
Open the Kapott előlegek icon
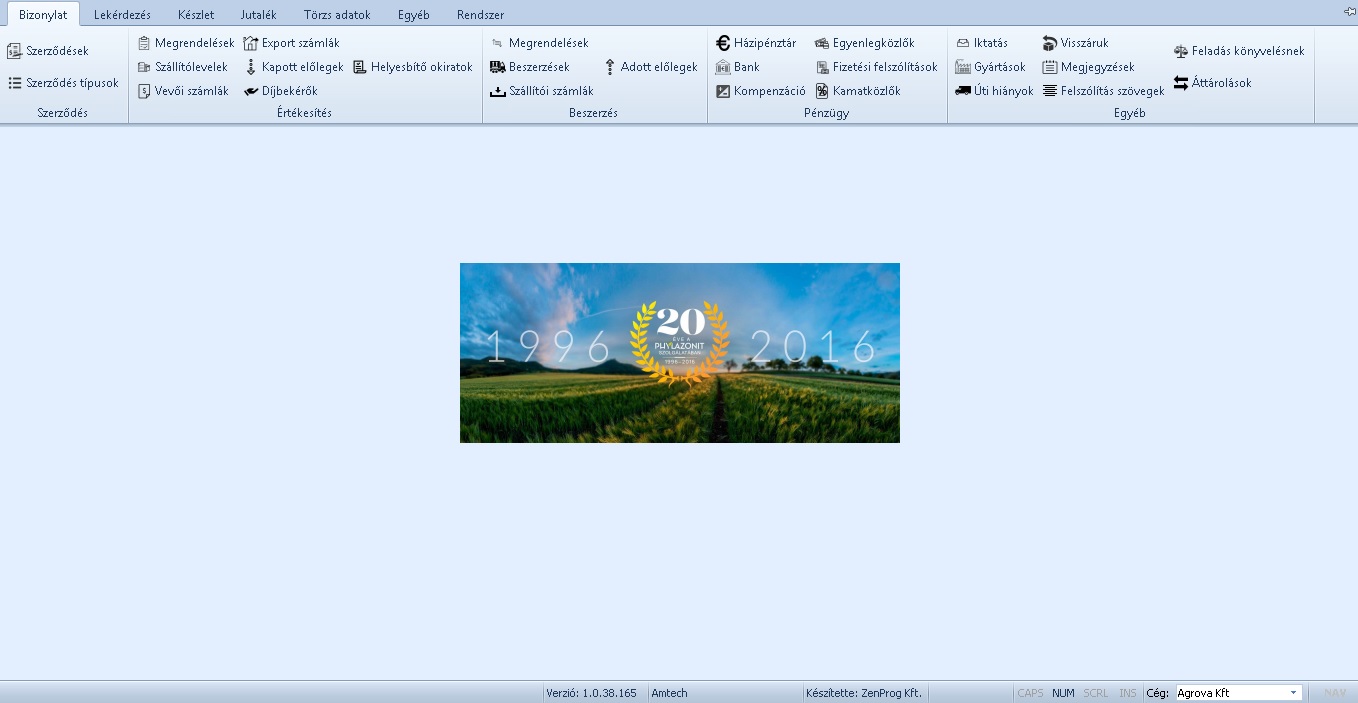coord(251,67)
